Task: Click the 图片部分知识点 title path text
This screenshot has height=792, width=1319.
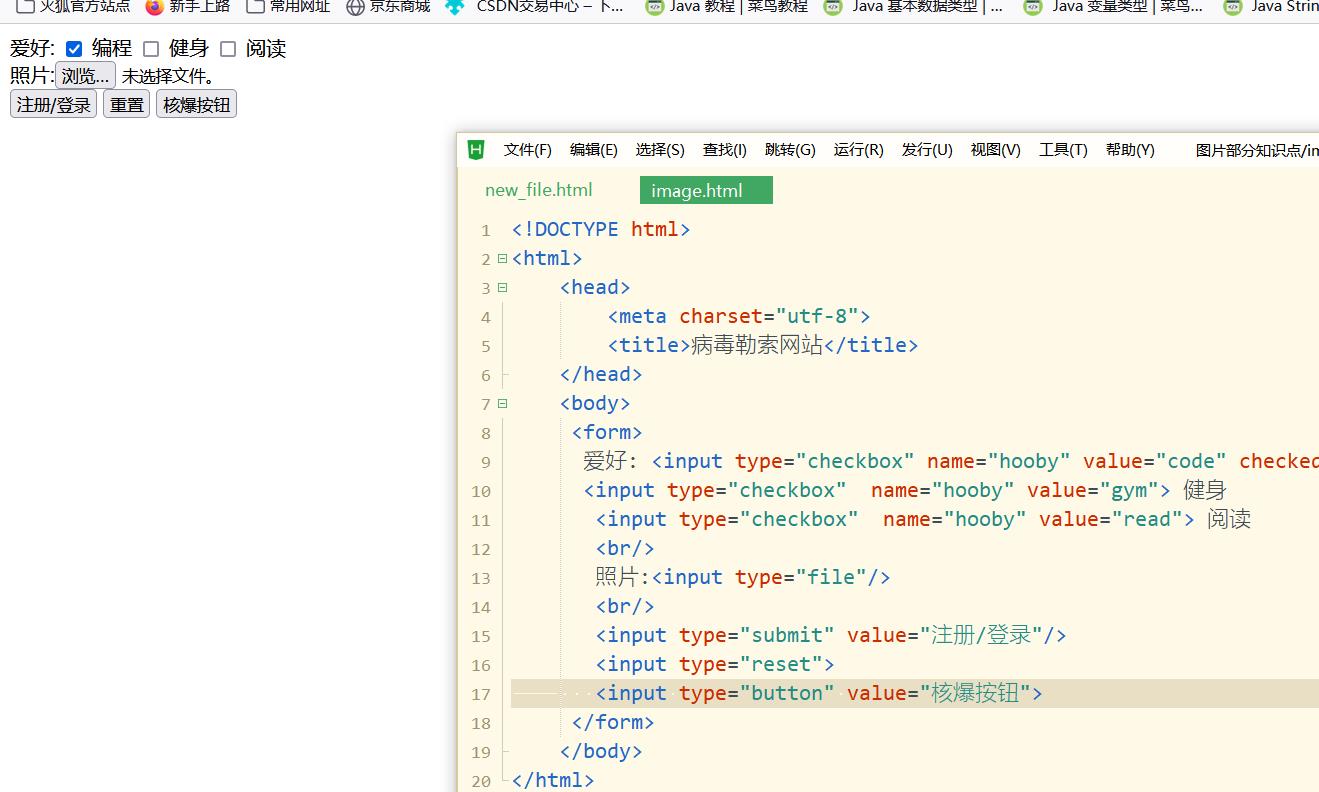Action: tap(1257, 150)
